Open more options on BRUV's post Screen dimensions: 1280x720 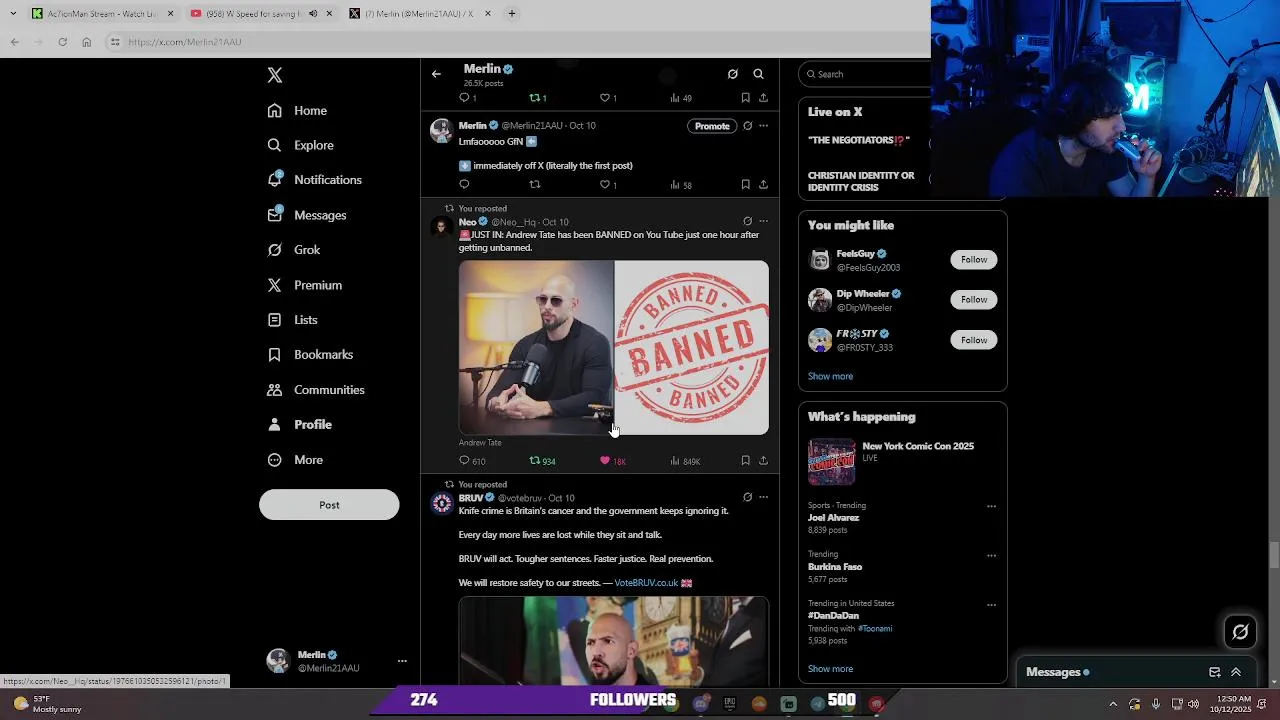(763, 498)
